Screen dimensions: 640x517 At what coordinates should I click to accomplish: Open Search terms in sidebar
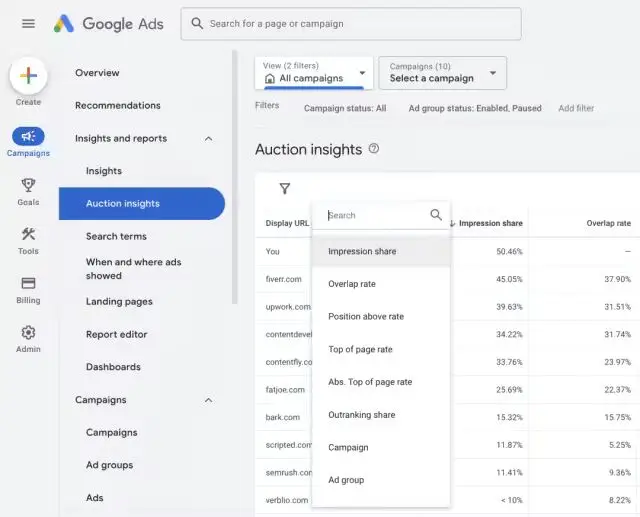116,237
